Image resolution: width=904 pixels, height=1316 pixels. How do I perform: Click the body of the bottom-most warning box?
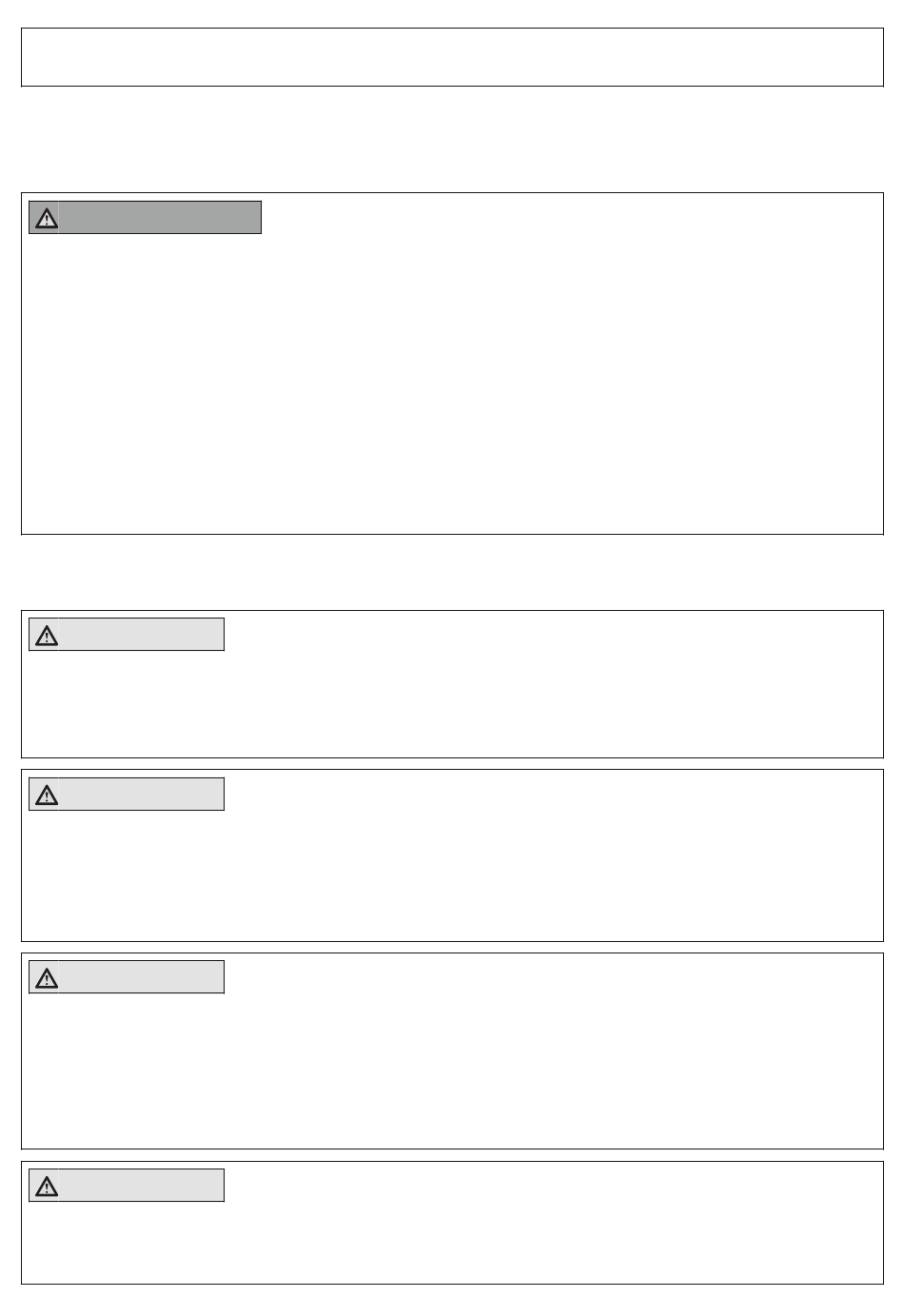click(452, 1242)
